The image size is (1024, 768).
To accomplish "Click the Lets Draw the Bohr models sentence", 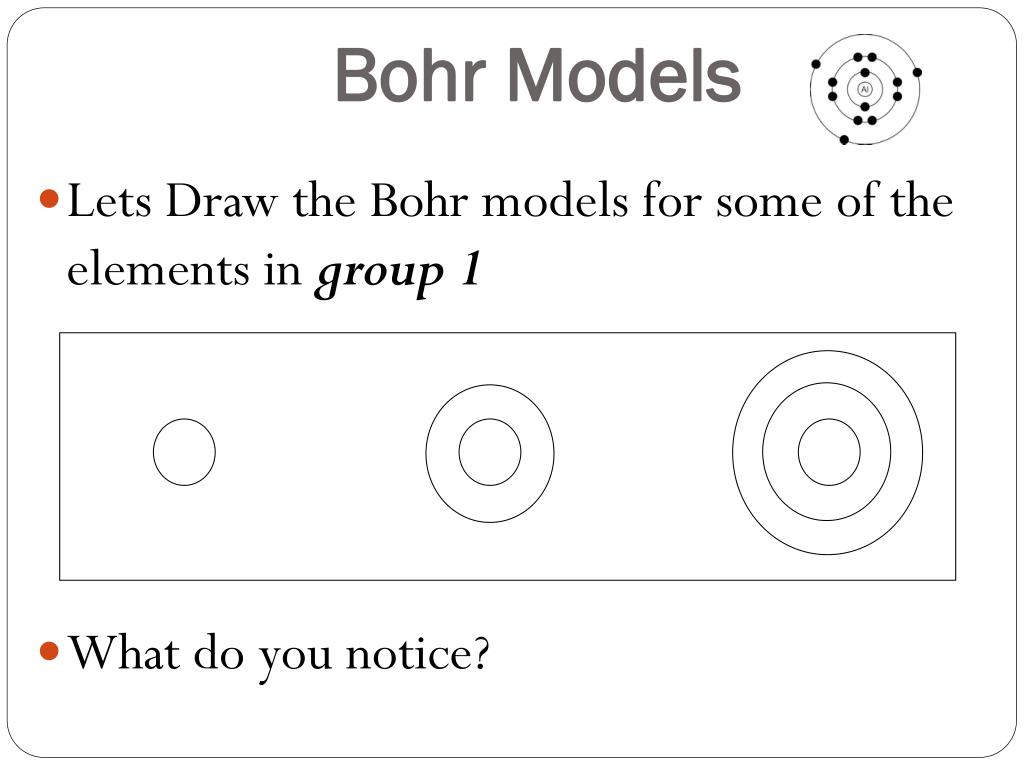I will [x=510, y=235].
